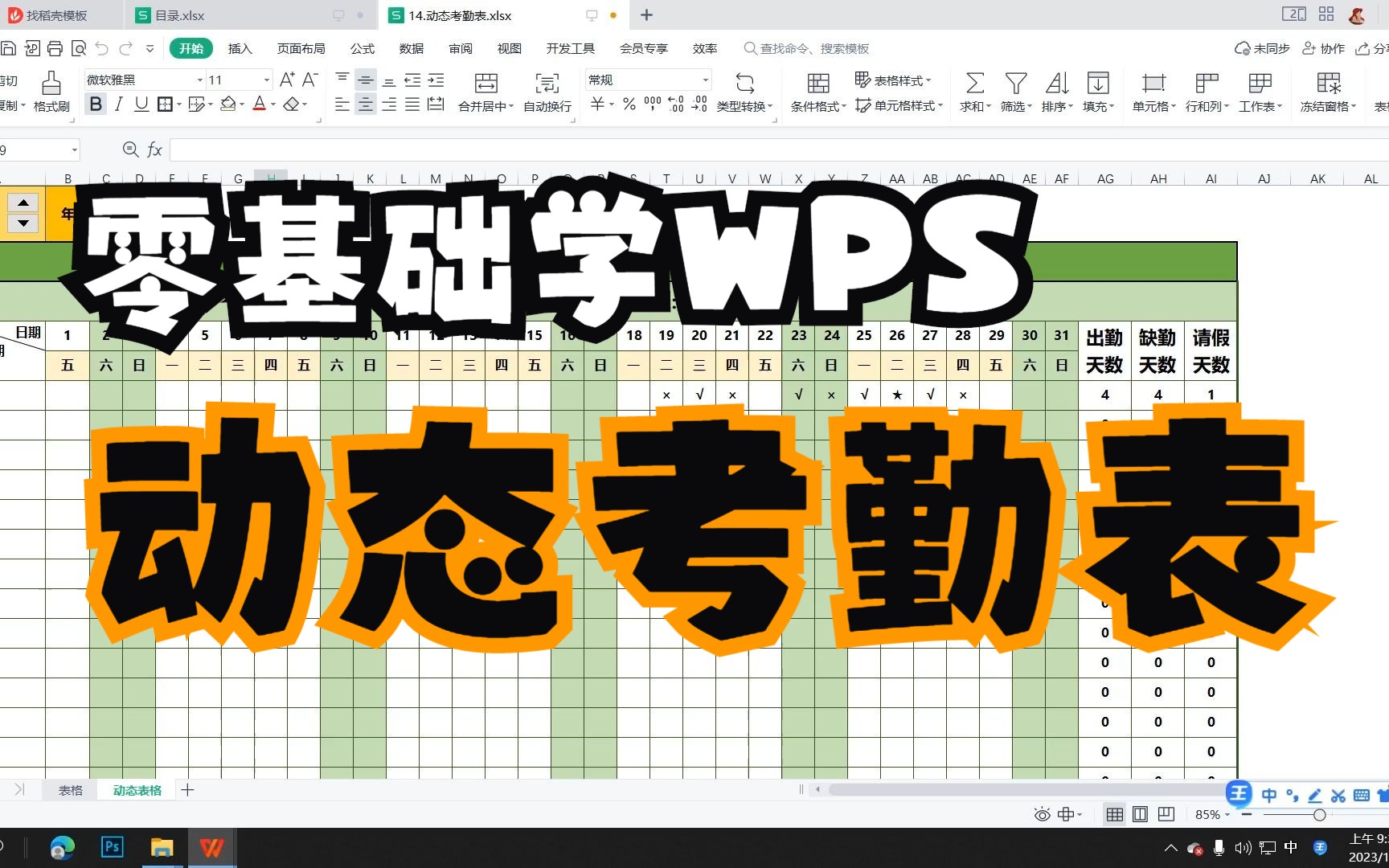Click the spinner up arrow in sheet
1389x868 pixels.
[x=23, y=203]
